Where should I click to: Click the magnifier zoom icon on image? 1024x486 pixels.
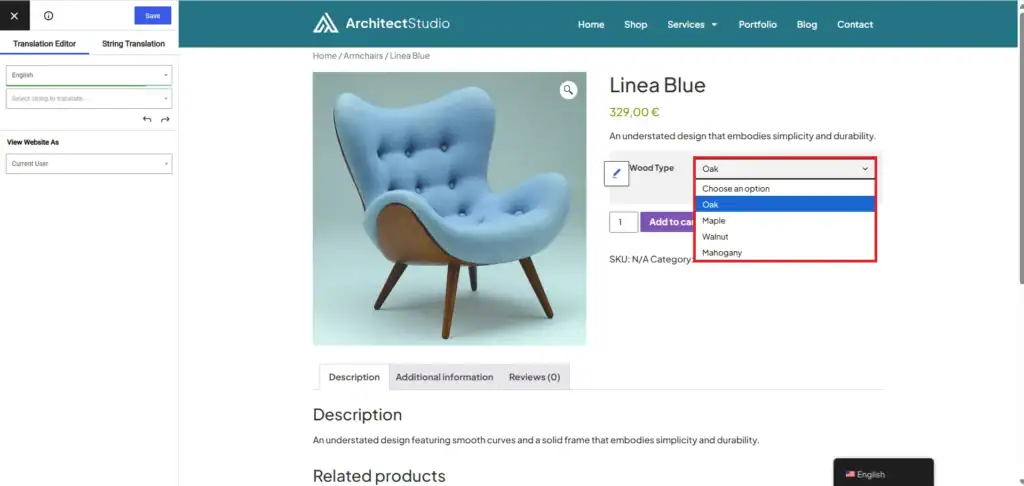pos(568,90)
